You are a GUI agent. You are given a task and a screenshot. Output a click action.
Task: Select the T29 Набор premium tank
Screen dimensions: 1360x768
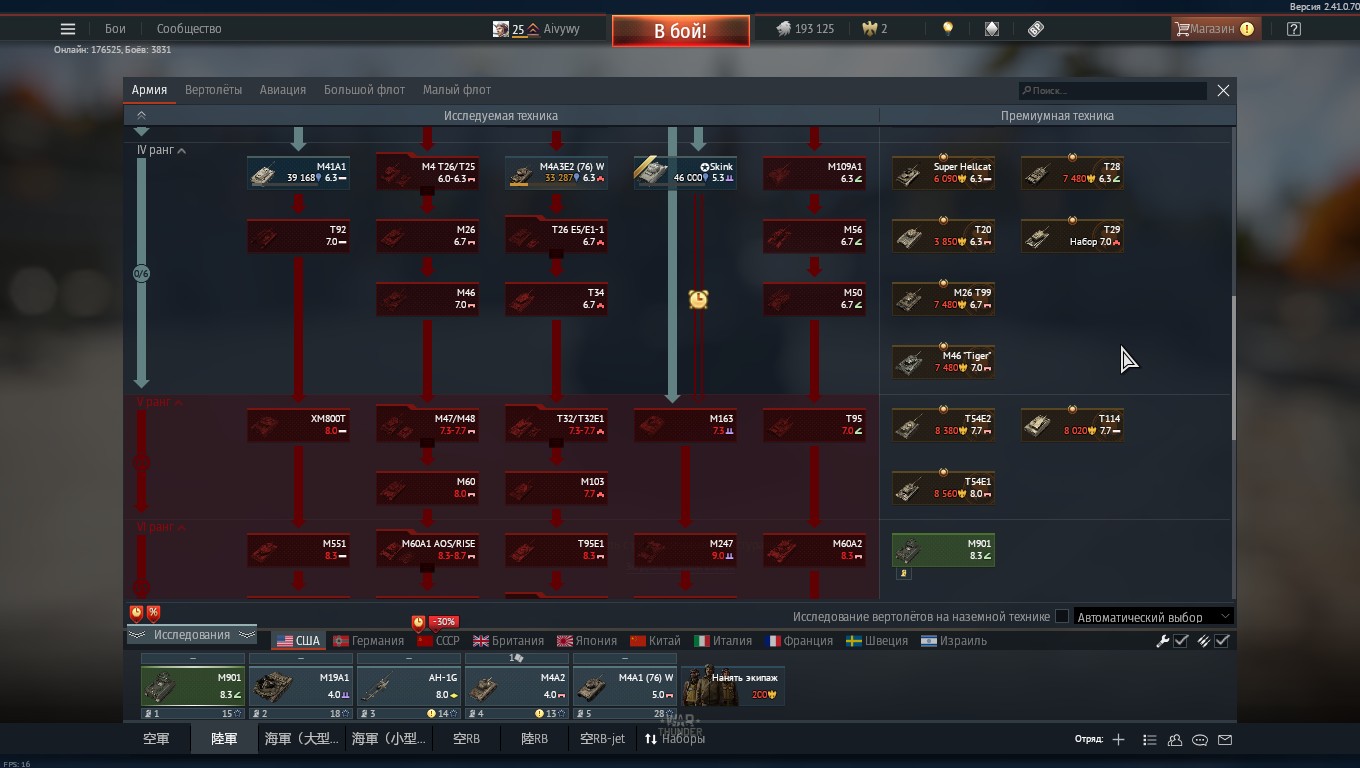tap(1072, 236)
